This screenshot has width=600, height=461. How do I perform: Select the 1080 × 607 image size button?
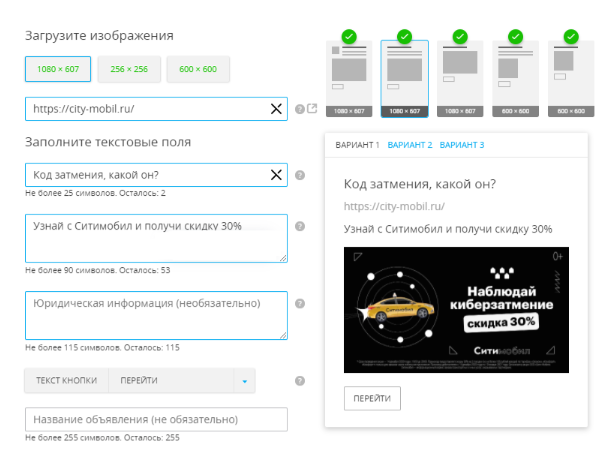point(58,69)
